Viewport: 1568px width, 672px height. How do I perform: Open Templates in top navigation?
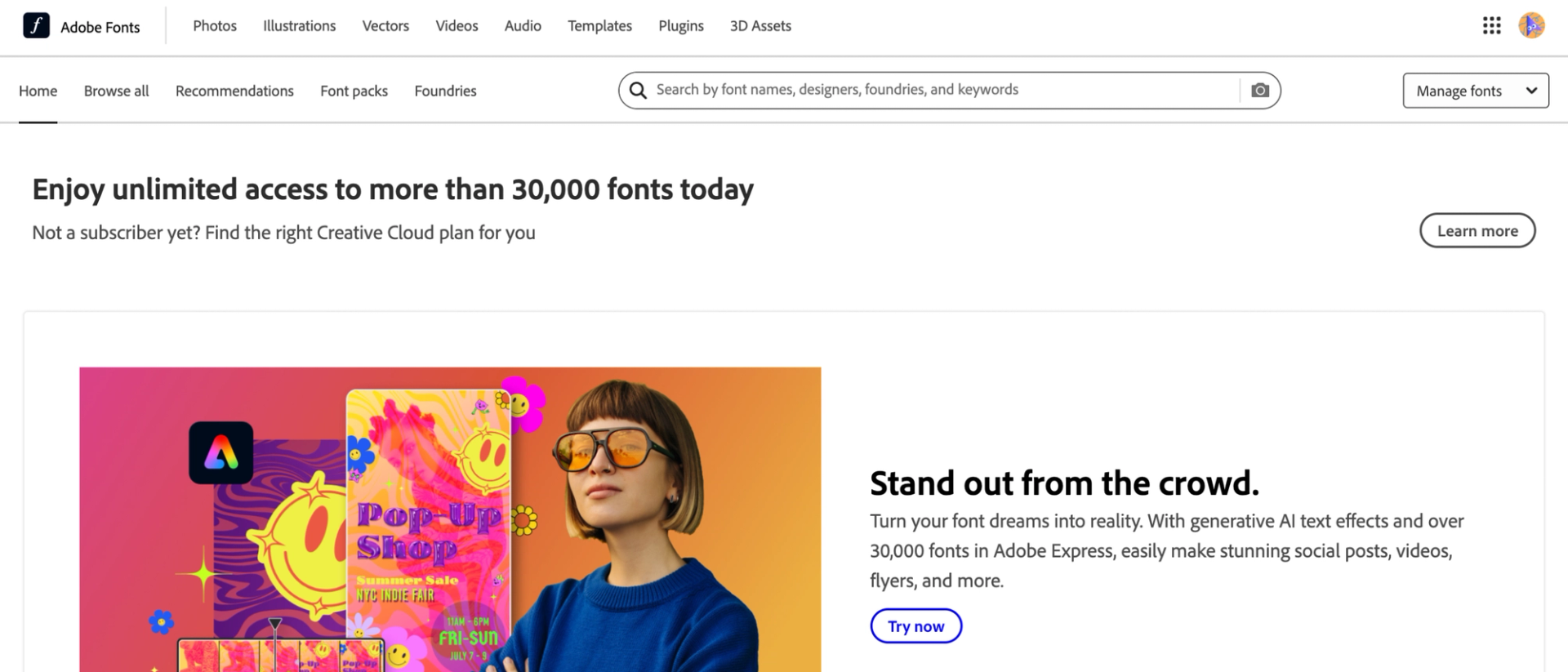point(599,26)
